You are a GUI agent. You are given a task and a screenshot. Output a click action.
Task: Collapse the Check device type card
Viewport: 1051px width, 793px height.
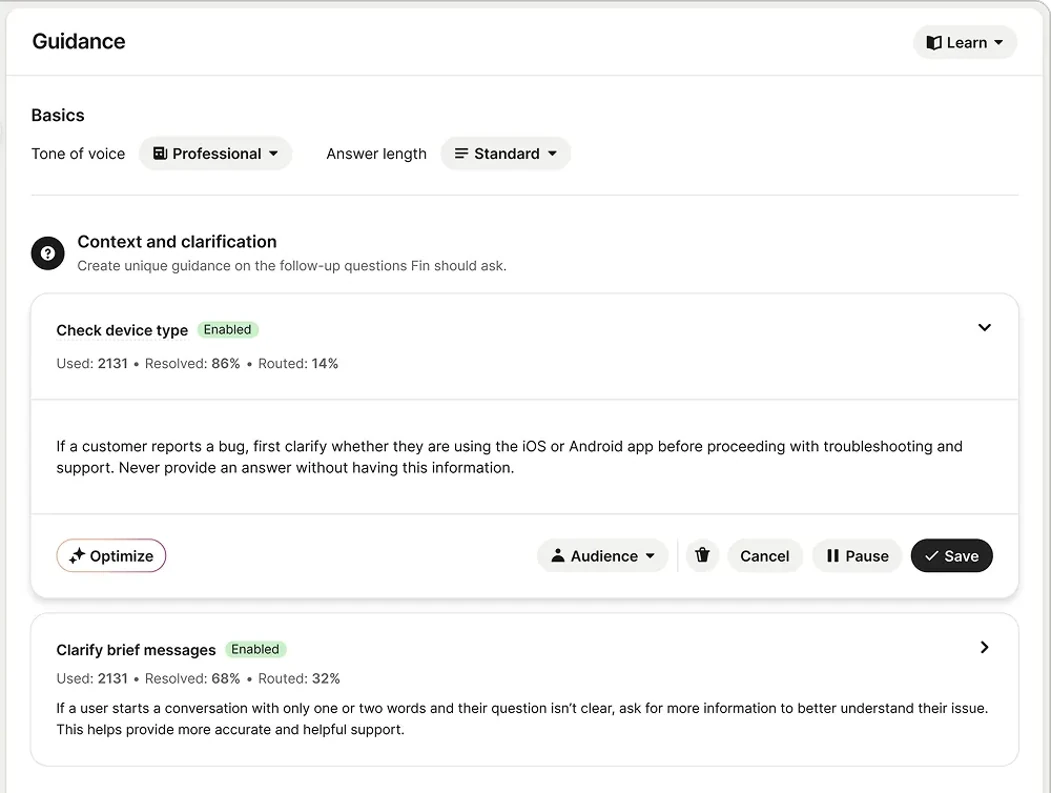(x=984, y=328)
